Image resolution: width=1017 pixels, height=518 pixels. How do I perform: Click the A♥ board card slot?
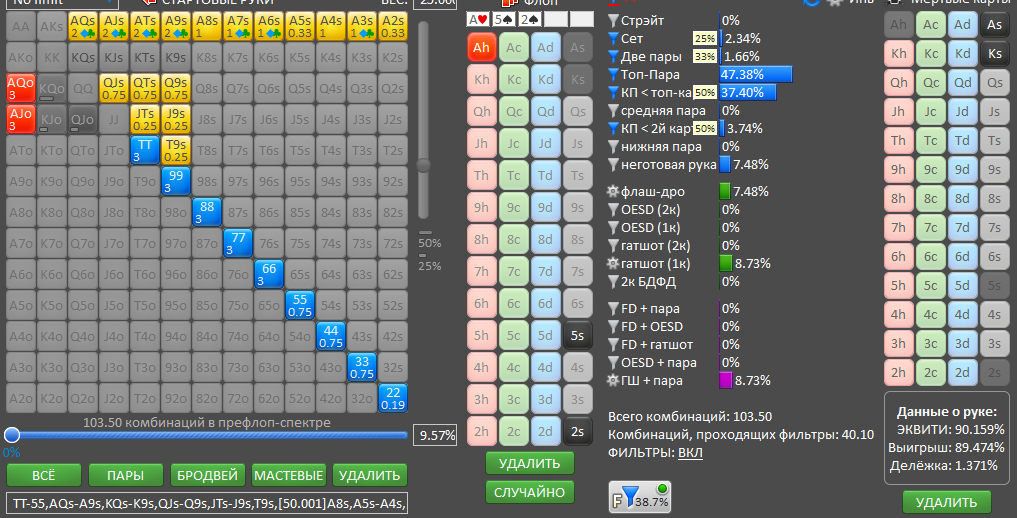pos(478,19)
